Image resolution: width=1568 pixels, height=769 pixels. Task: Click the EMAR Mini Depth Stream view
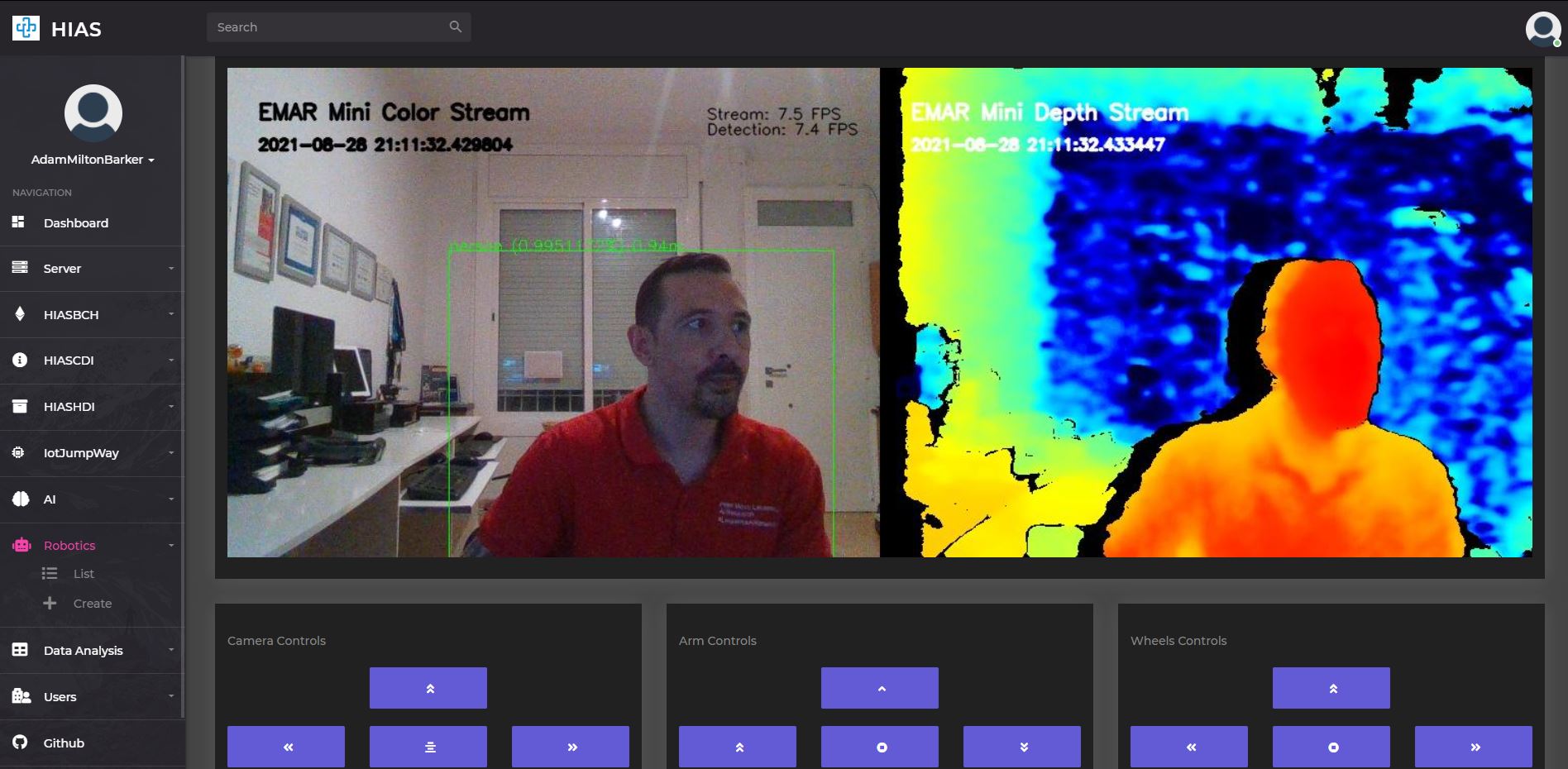1207,313
